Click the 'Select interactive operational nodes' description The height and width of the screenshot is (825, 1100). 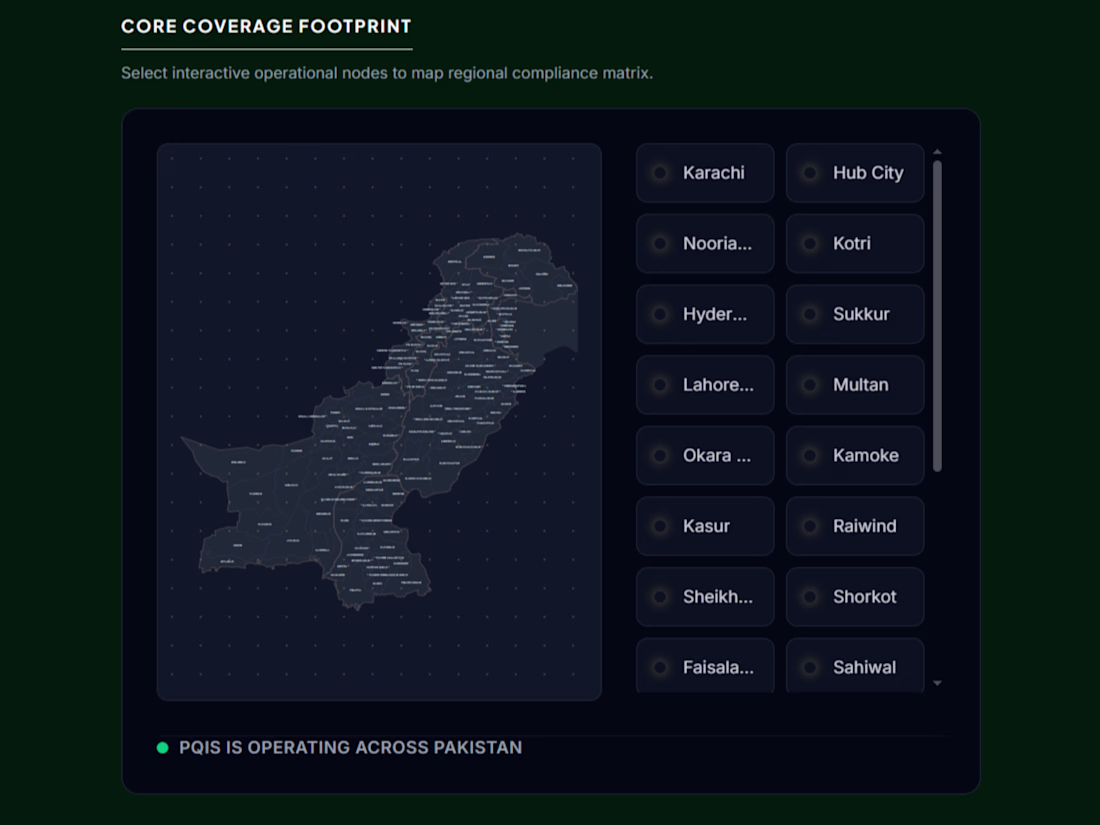click(387, 73)
